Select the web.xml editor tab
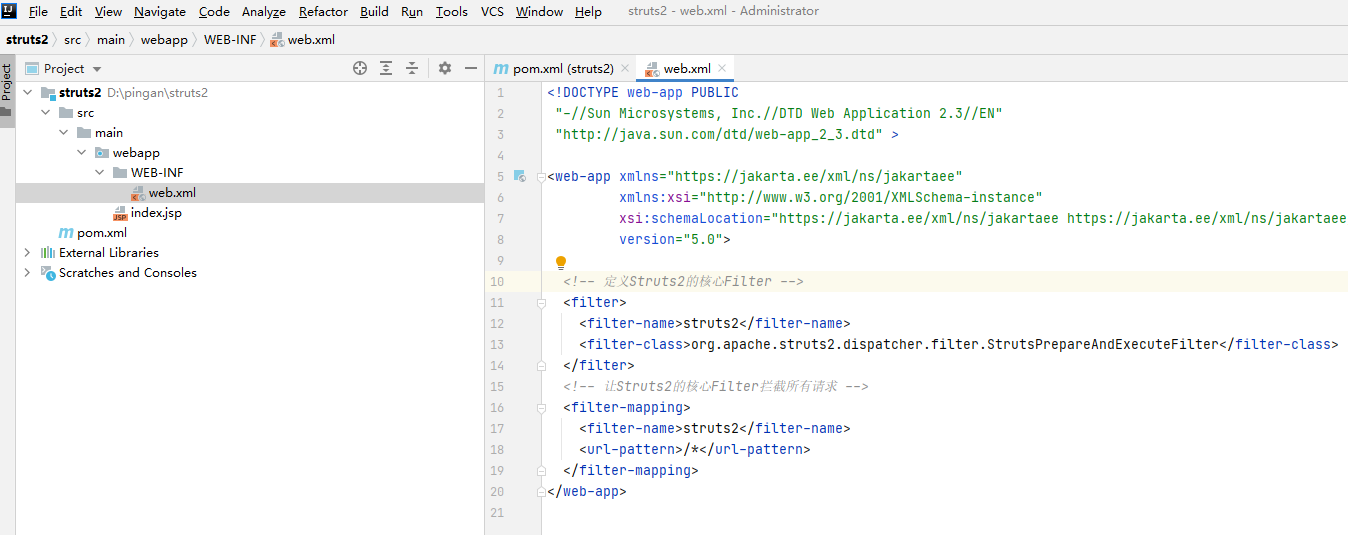This screenshot has width=1348, height=535. coord(687,68)
